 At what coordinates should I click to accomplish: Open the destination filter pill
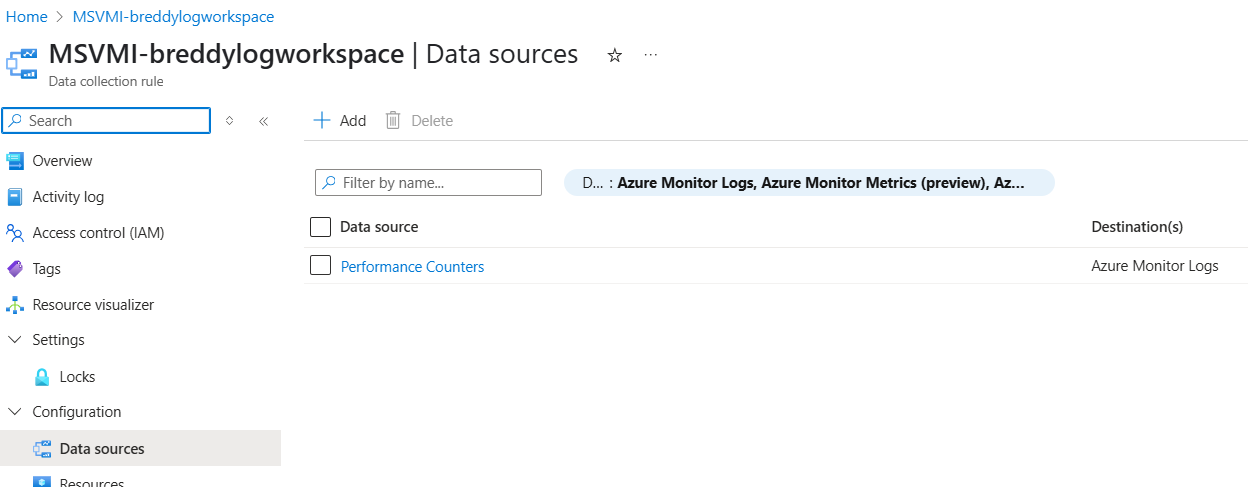coord(809,183)
